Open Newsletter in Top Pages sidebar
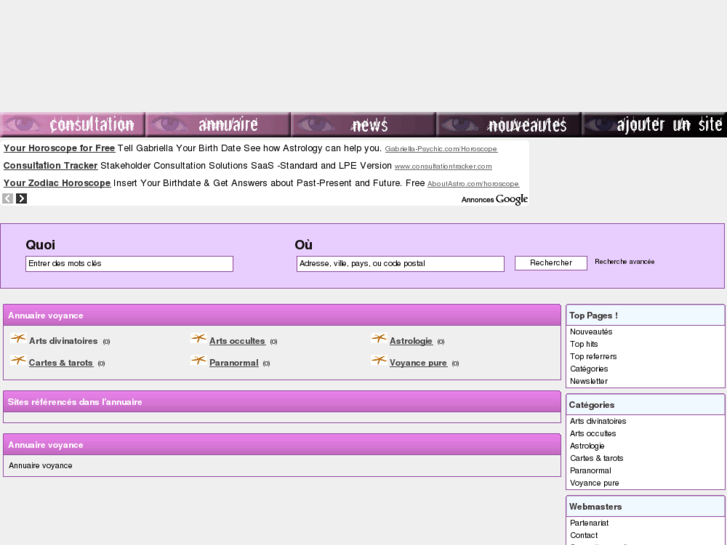Image resolution: width=727 pixels, height=545 pixels. click(x=589, y=381)
